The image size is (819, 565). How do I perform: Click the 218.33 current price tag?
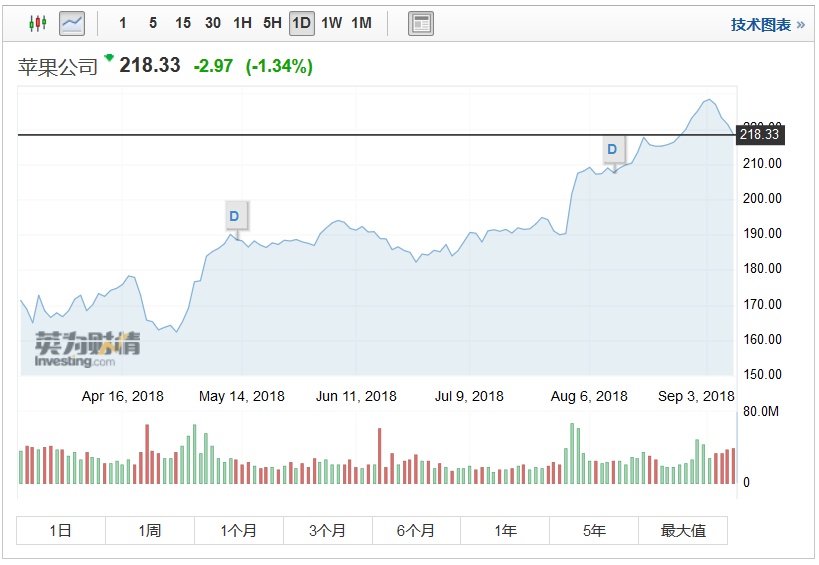[x=760, y=135]
